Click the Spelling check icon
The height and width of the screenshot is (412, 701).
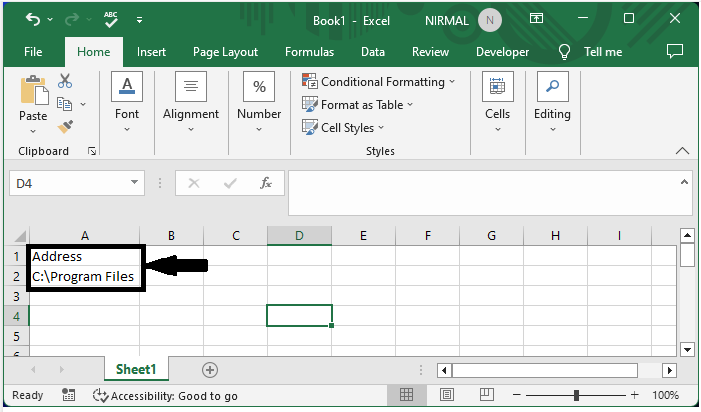coord(111,19)
